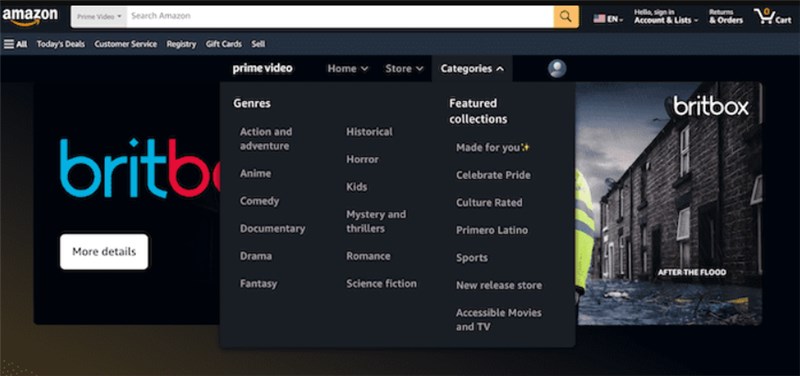This screenshot has height=376, width=800.
Task: Click the After the Flood banner image
Action: click(x=669, y=203)
